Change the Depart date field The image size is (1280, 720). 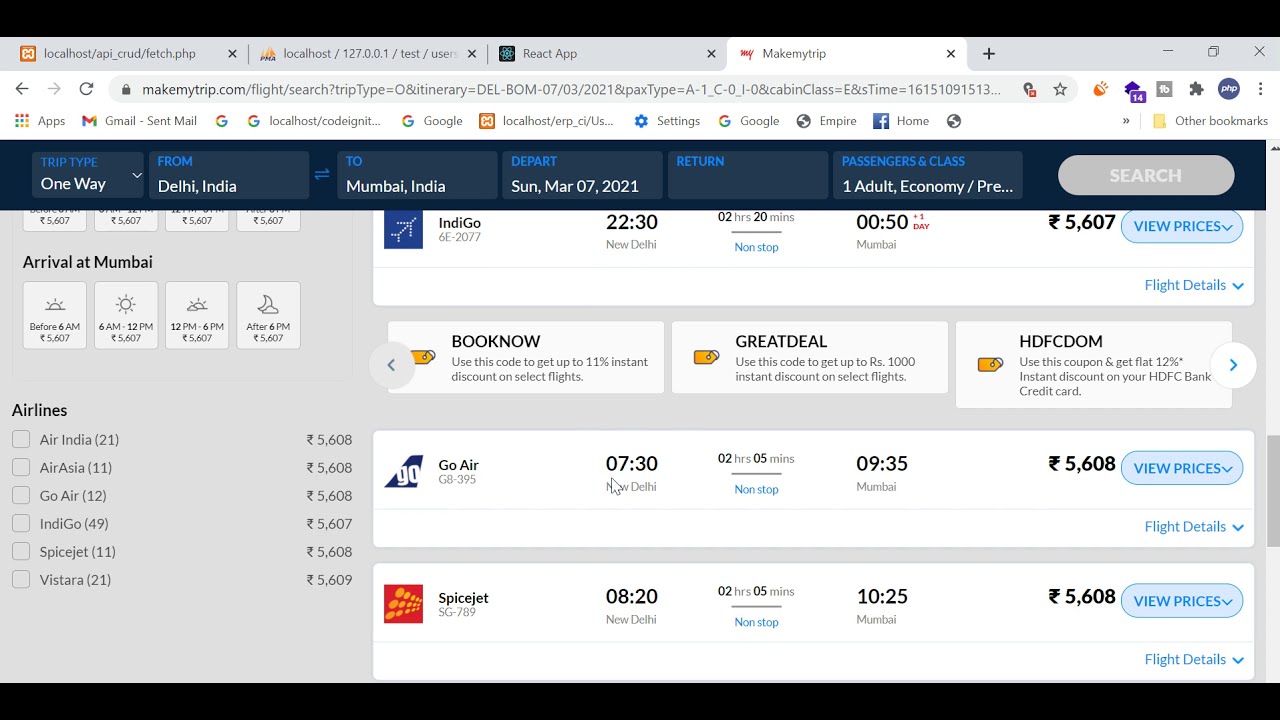pos(582,175)
